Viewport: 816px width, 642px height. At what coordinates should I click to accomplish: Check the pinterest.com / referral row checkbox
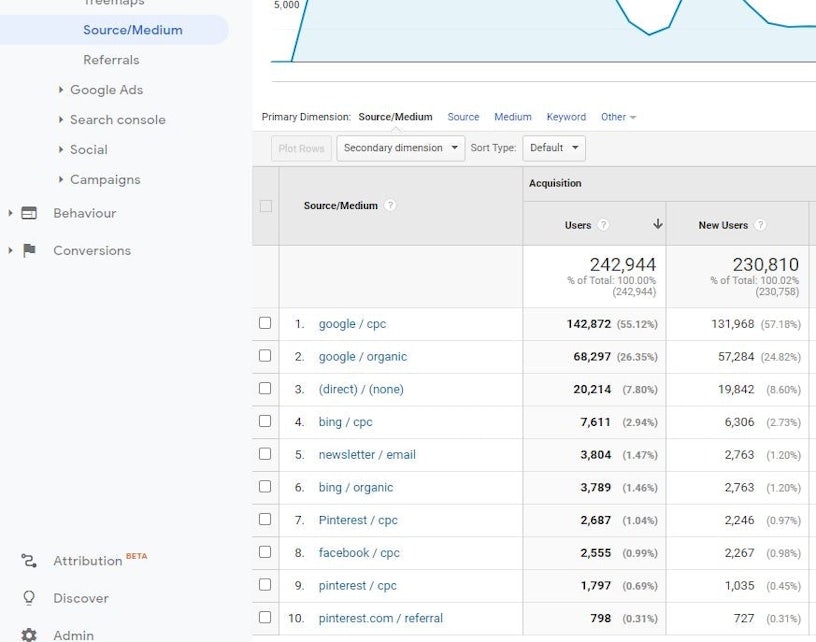[265, 618]
